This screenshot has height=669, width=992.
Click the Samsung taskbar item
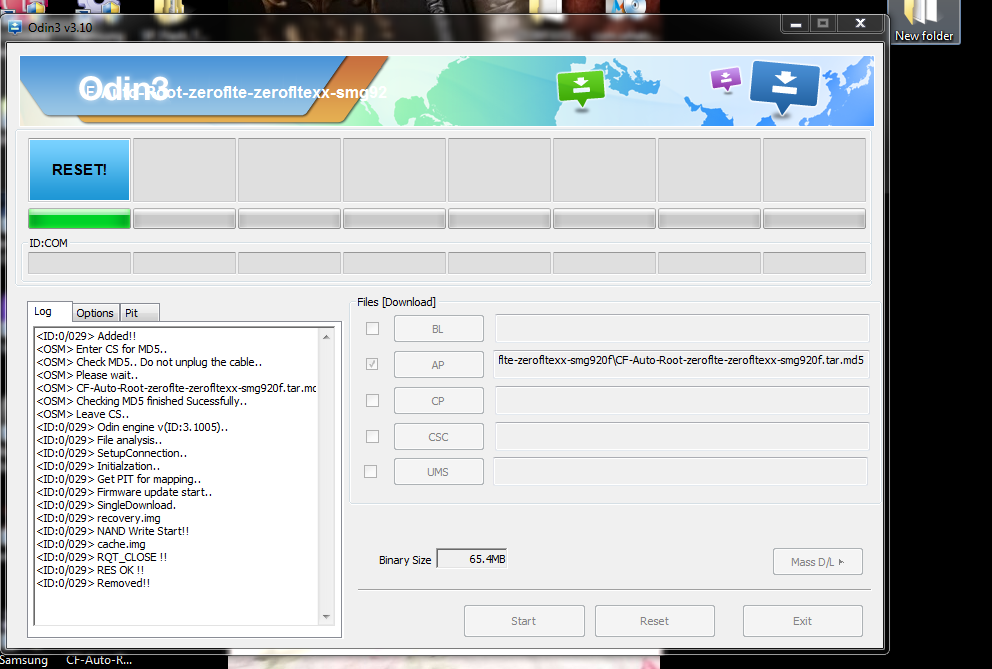point(24,660)
